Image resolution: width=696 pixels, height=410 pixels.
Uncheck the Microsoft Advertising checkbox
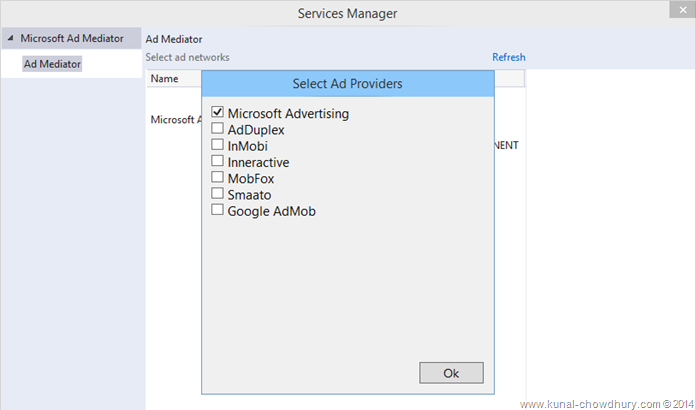(x=217, y=113)
